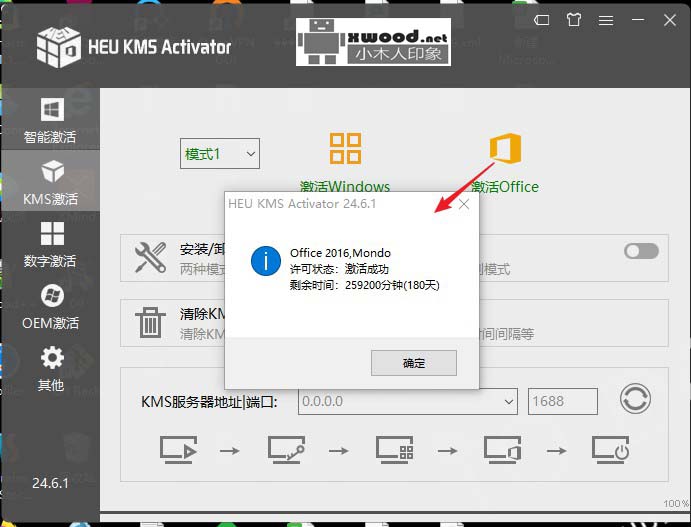The width and height of the screenshot is (691, 527).
Task: Click the Office 2016,Mondo text in dialog
Action: (340, 253)
